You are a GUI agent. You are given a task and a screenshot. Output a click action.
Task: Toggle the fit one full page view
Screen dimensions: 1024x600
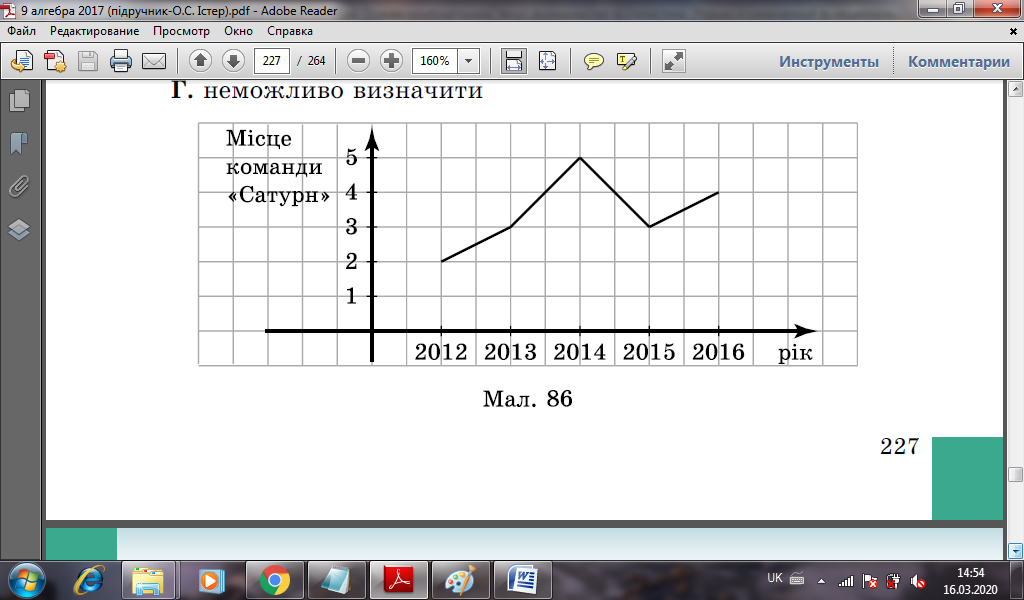pyautogui.click(x=547, y=61)
